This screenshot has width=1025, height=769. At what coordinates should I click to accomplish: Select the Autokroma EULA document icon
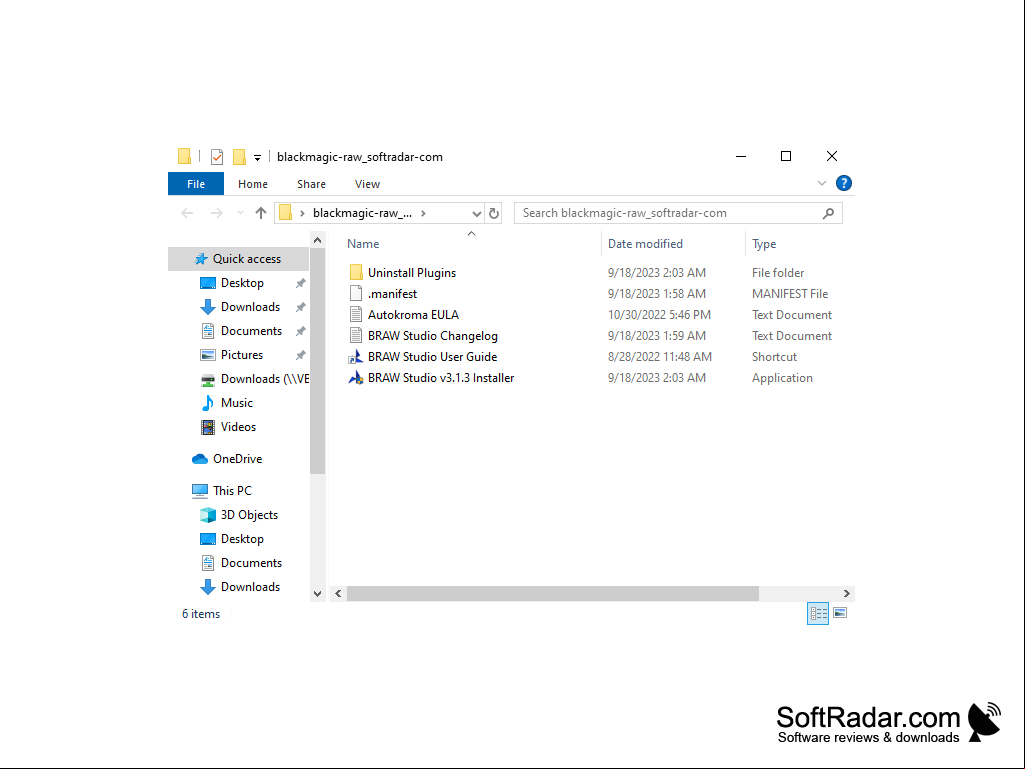[356, 314]
